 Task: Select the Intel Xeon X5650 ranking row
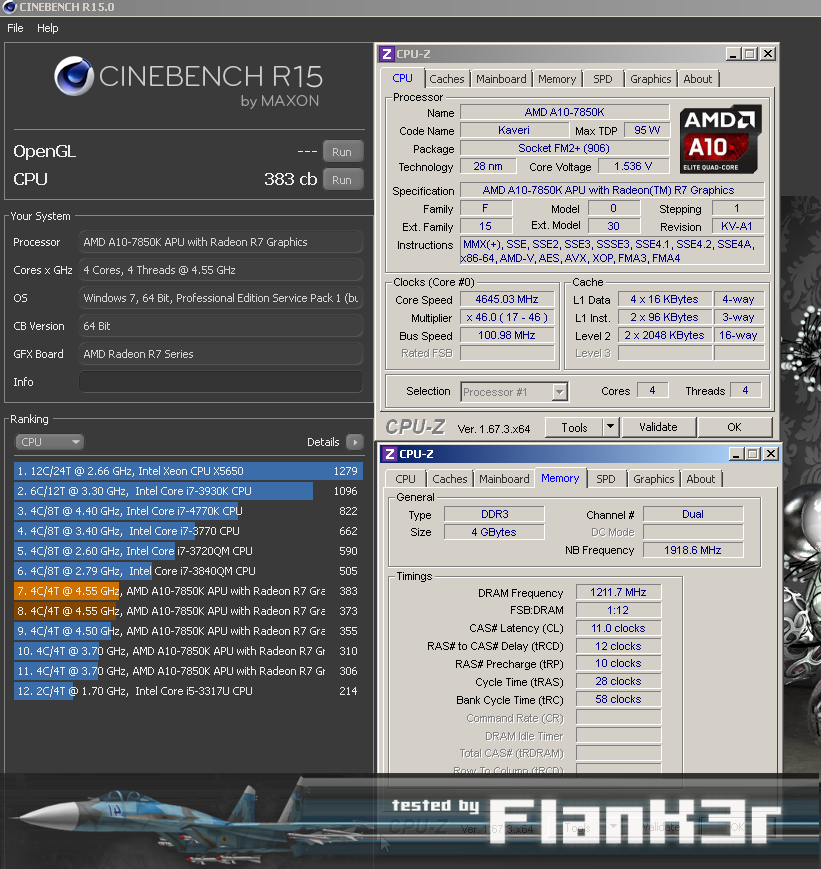coord(188,471)
